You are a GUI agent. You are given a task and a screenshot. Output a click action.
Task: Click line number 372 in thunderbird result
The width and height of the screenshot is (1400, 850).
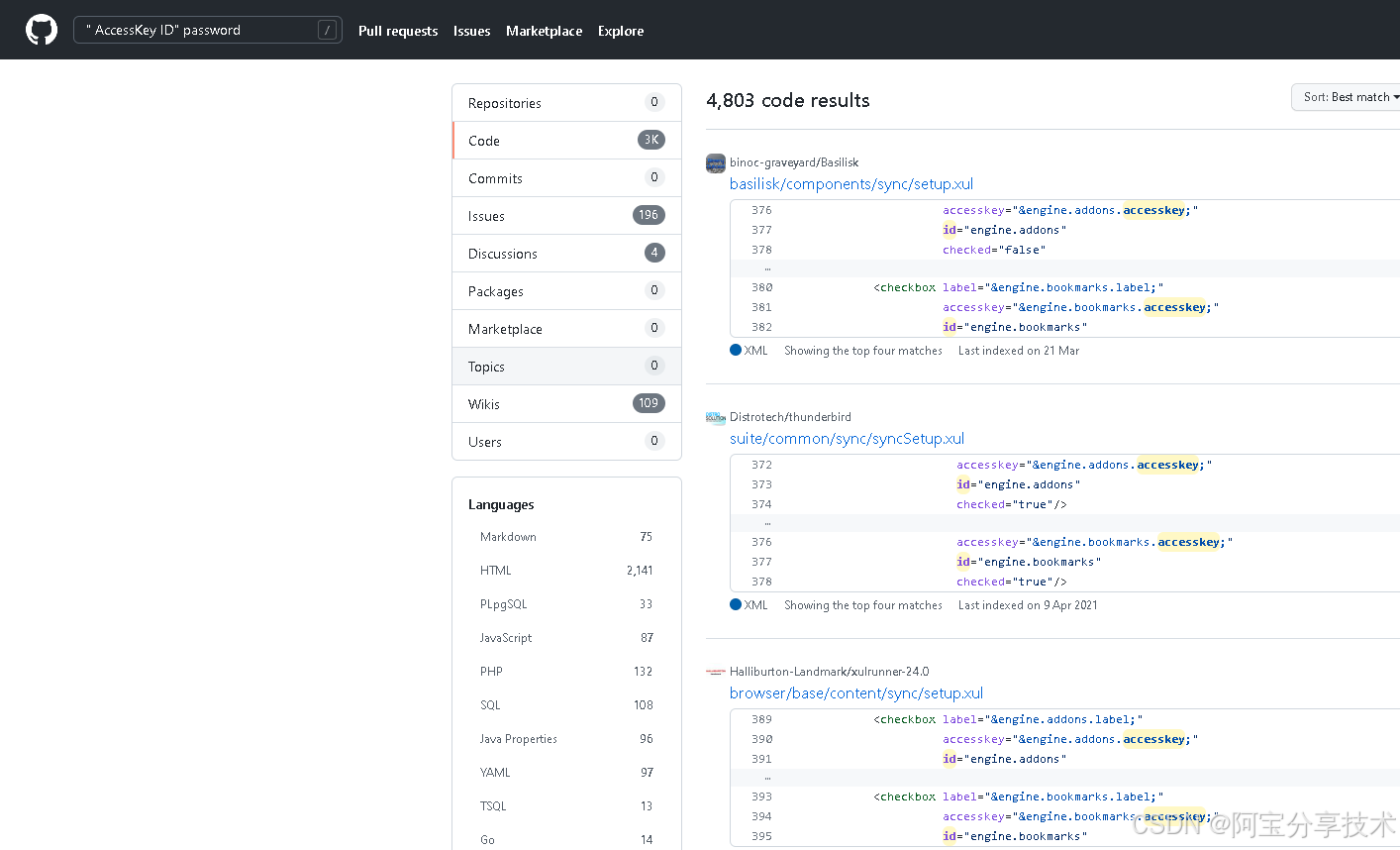point(761,465)
